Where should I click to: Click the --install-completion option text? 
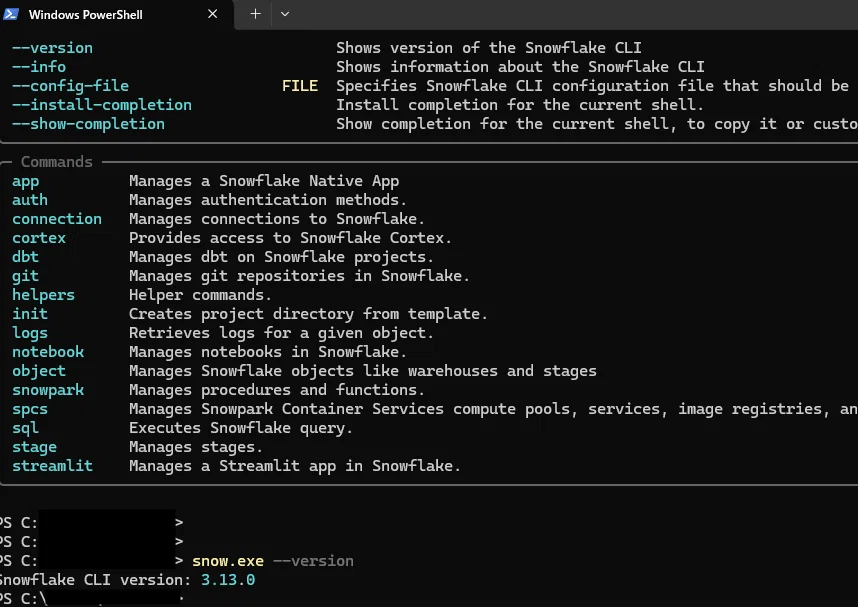102,105
